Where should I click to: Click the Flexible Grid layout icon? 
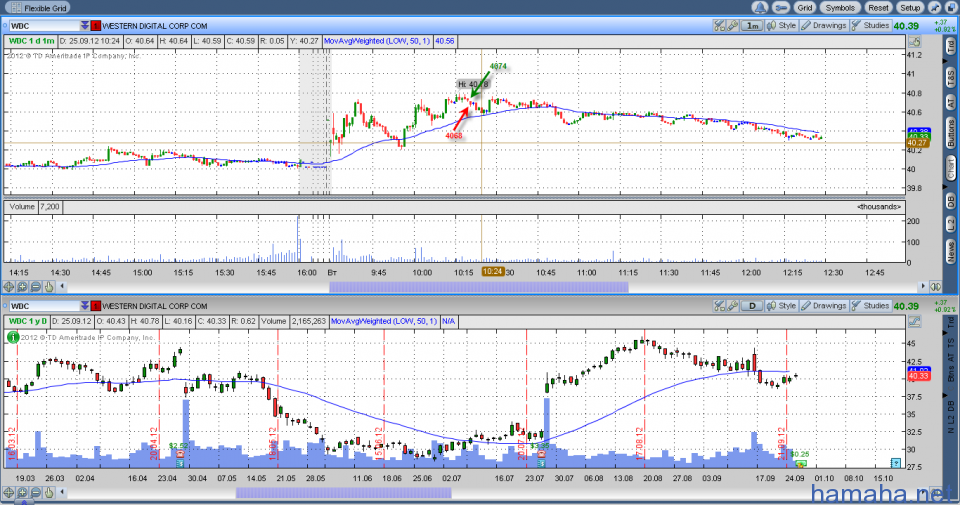click(x=17, y=8)
